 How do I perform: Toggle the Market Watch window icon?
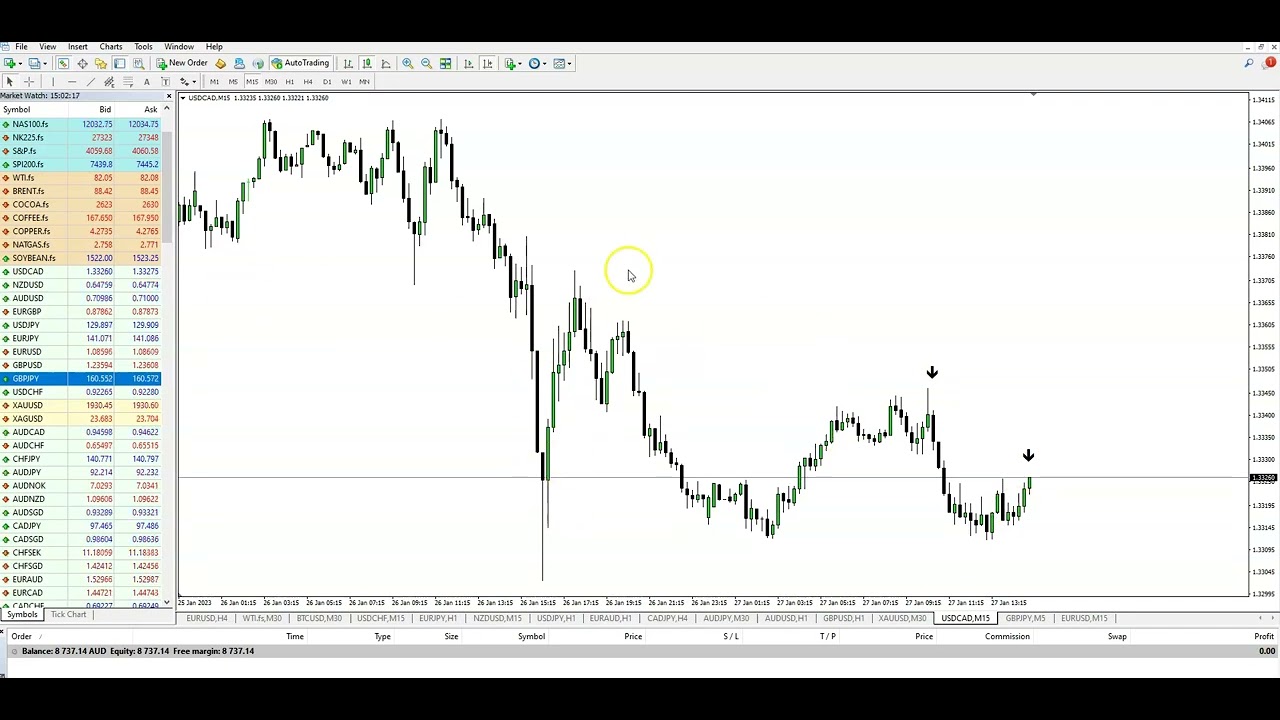coord(63,63)
